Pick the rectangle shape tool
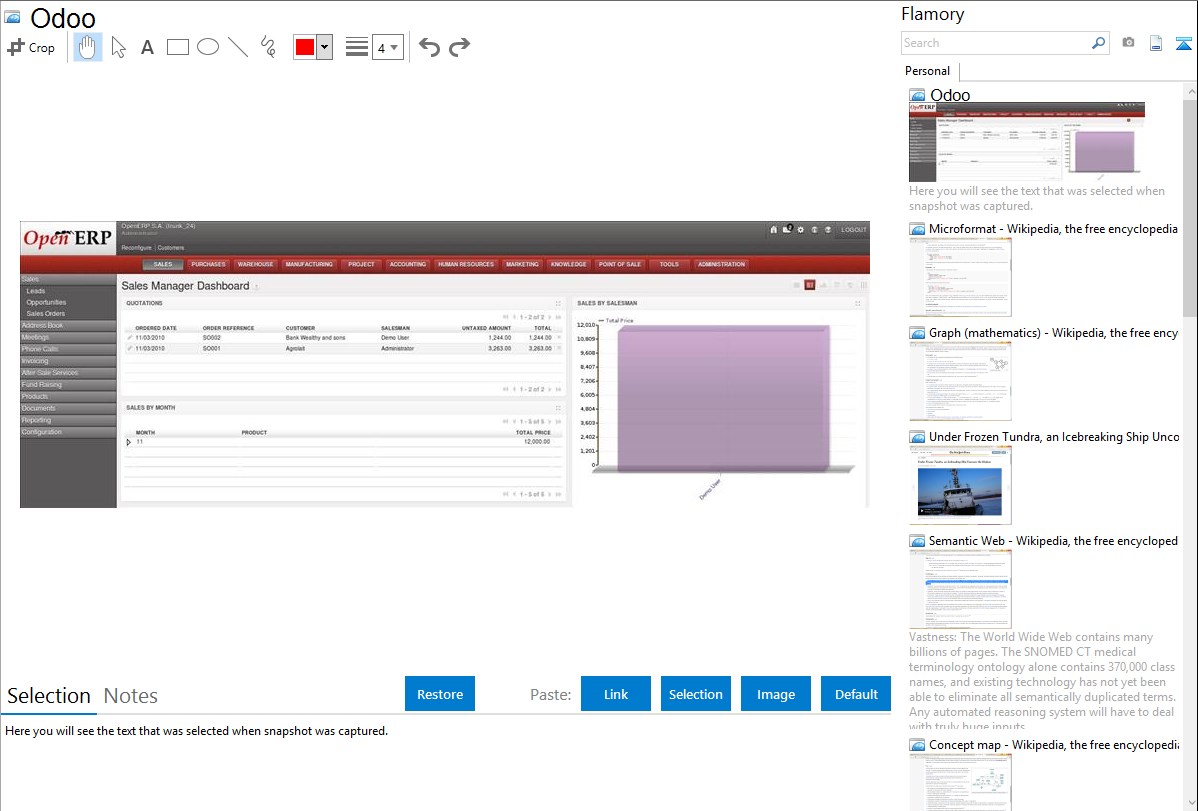Image resolution: width=1198 pixels, height=811 pixels. tap(178, 47)
